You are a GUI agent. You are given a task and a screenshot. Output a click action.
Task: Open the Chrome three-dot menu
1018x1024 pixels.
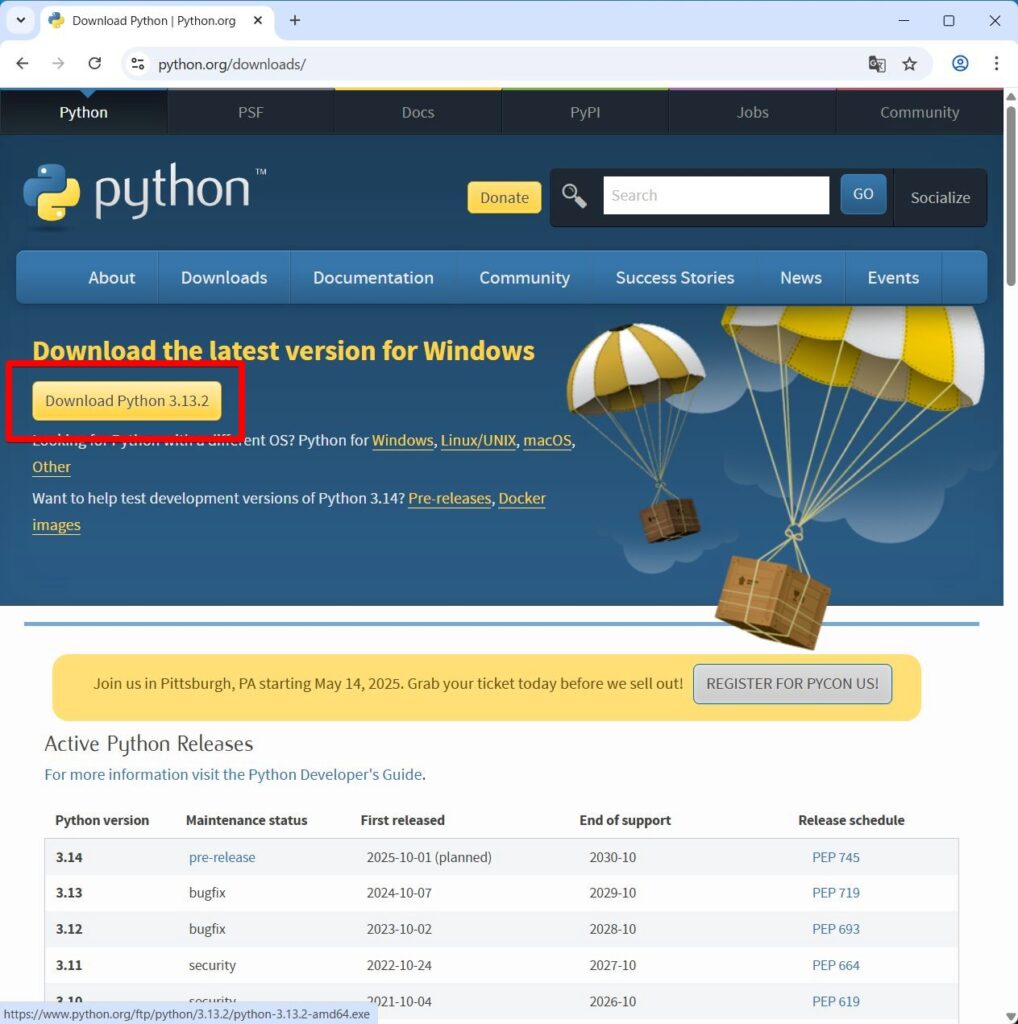click(997, 63)
